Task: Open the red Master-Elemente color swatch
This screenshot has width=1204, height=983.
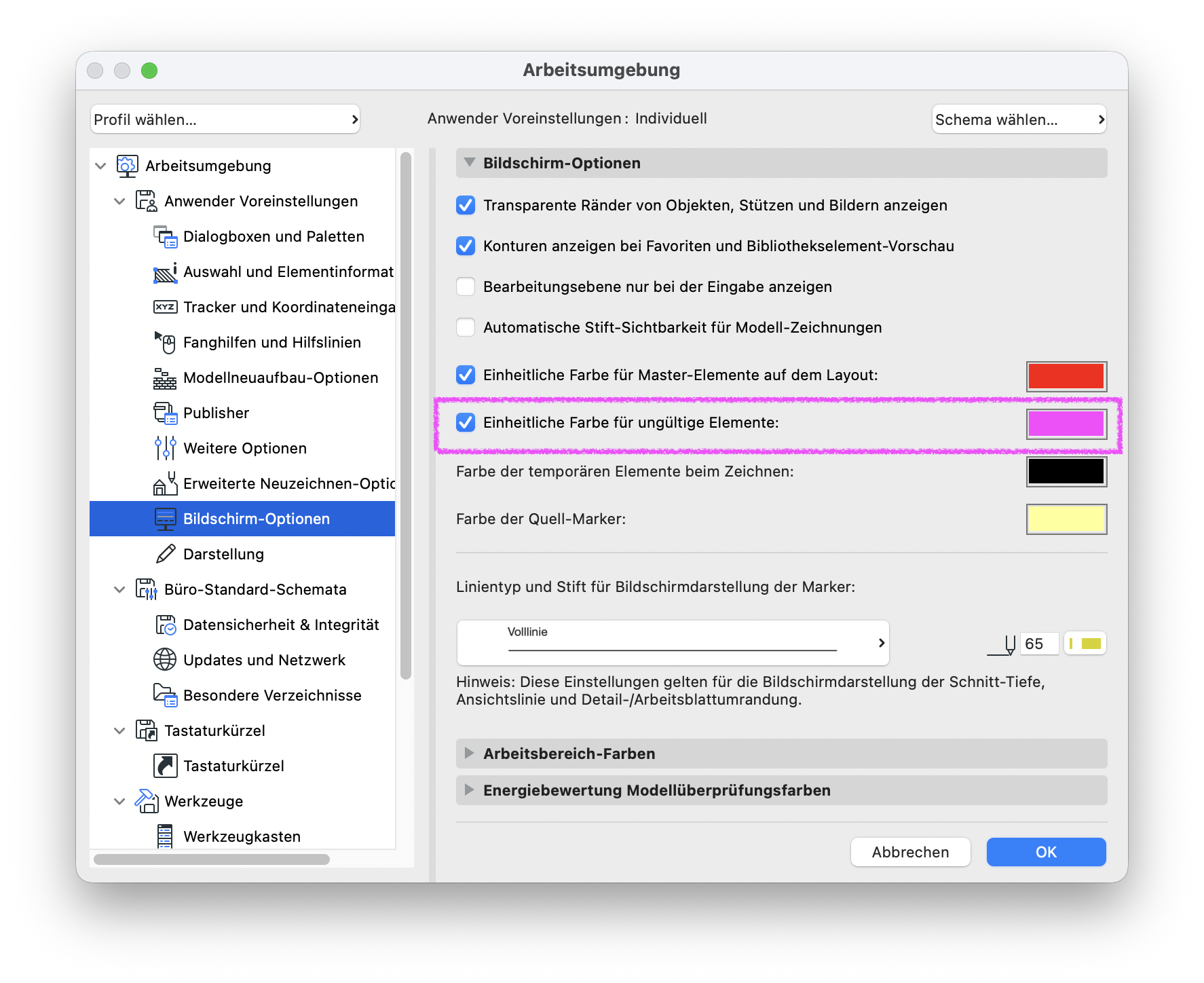Action: pos(1066,376)
